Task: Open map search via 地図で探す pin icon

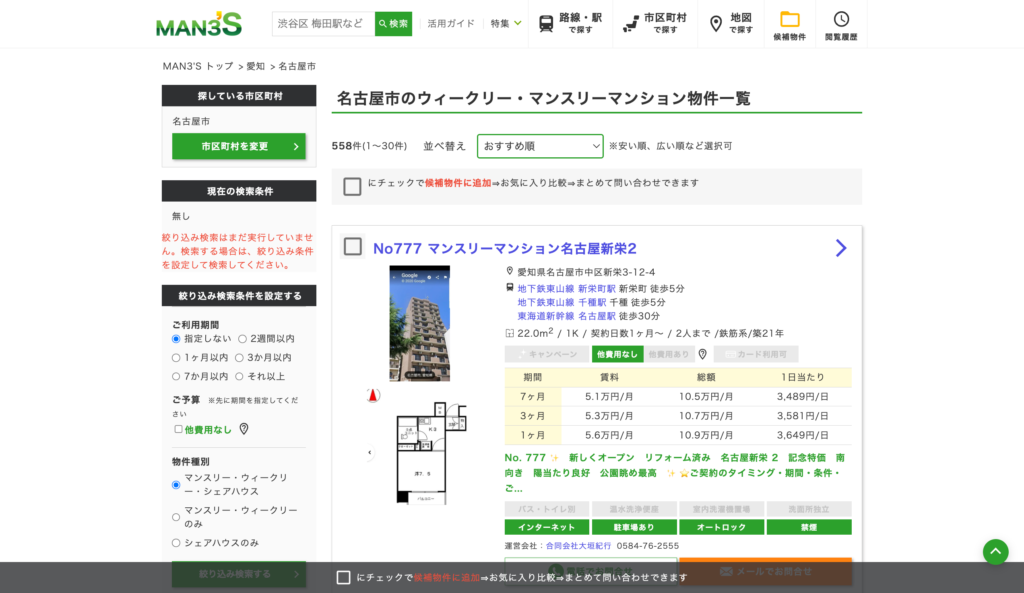Action: (x=715, y=22)
